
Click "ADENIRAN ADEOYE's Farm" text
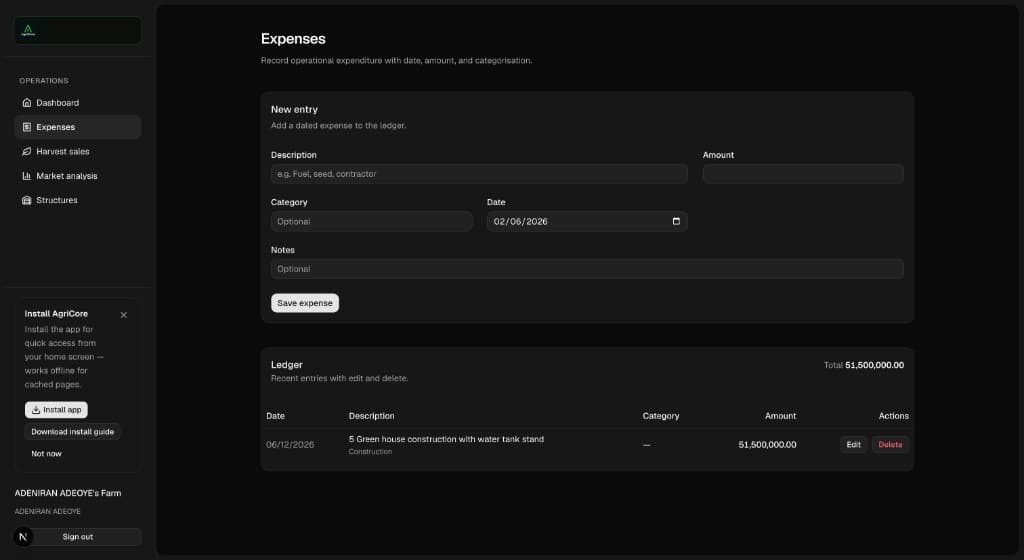[68, 493]
